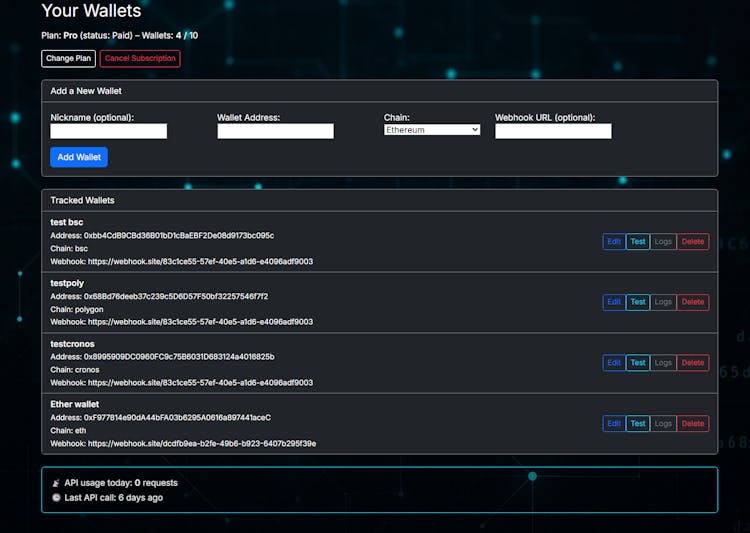Click the 'Chain: eth' text
Screen dimensions: 750x533
pyautogui.click(x=68, y=431)
